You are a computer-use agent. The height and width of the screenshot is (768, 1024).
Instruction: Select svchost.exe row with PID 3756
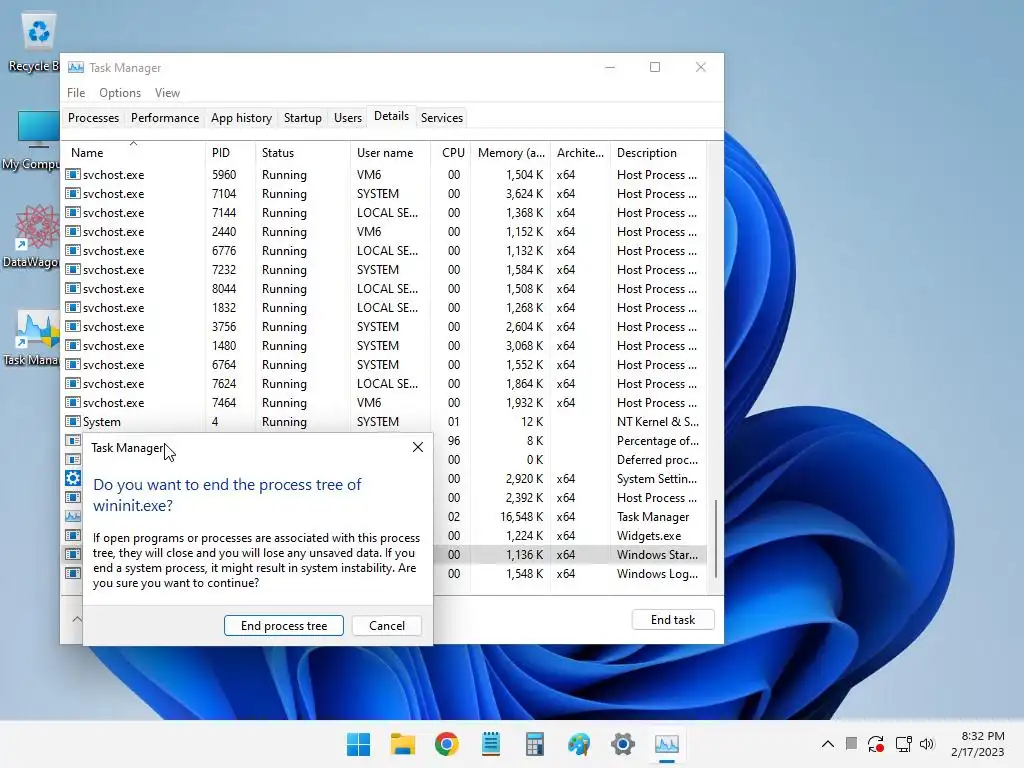(x=384, y=327)
